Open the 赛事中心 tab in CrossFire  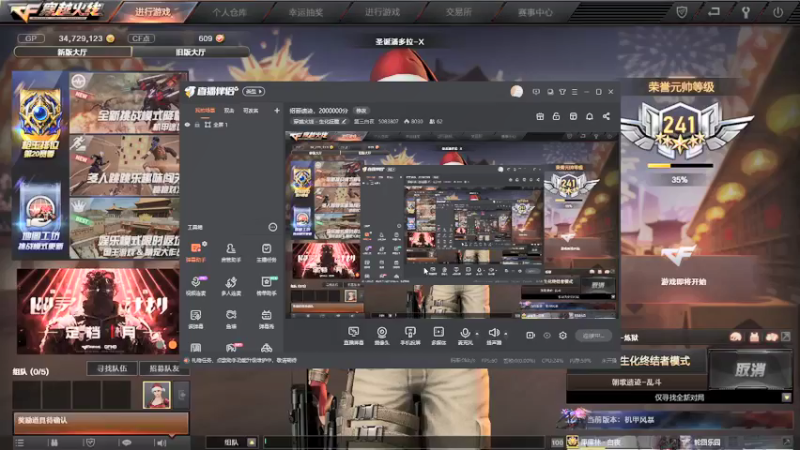click(x=535, y=12)
